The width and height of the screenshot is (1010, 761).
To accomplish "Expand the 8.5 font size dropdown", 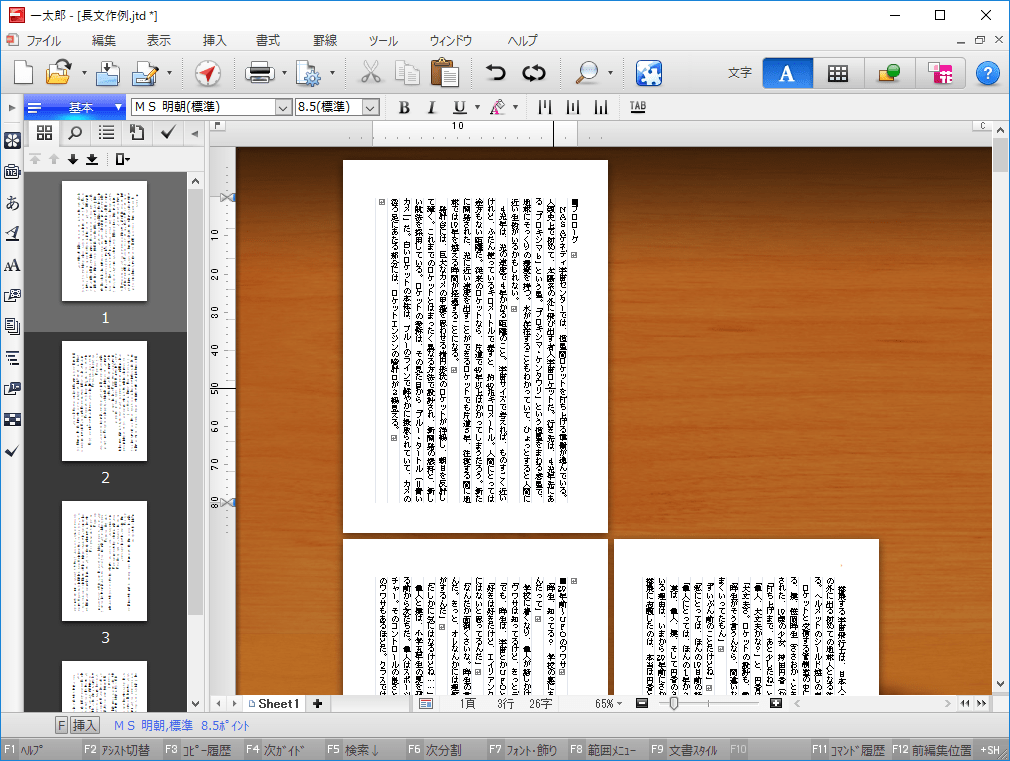I will click(371, 107).
